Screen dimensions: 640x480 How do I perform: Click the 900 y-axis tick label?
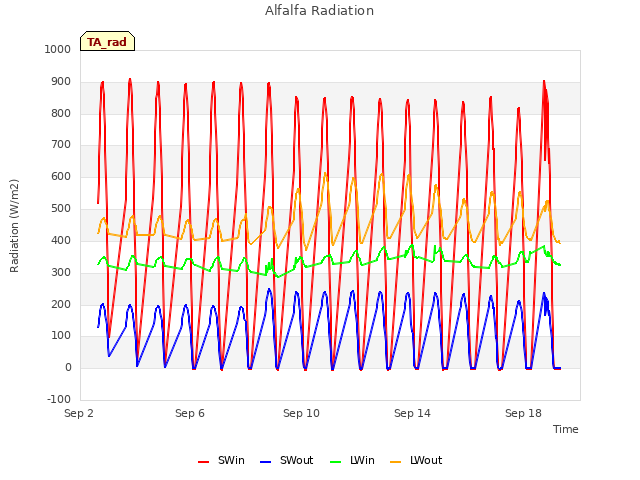[x=61, y=82]
